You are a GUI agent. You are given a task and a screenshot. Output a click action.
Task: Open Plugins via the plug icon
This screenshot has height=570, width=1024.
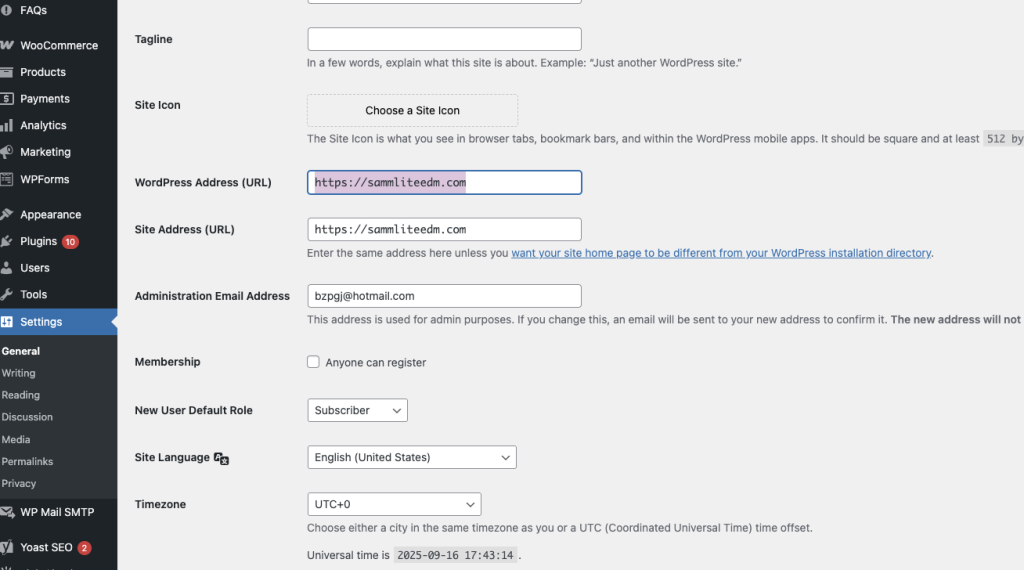7,241
